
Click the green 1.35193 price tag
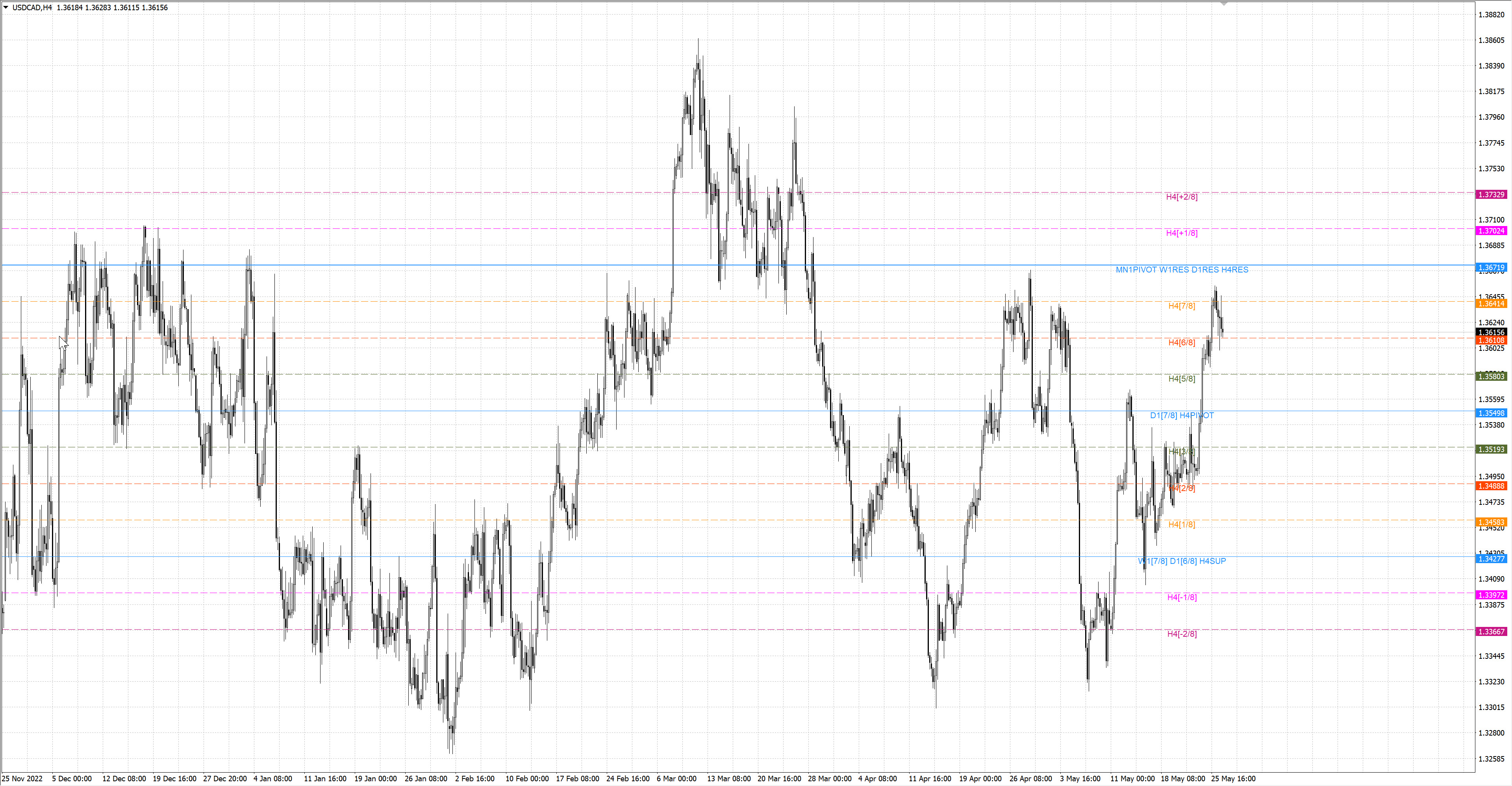(1491, 449)
